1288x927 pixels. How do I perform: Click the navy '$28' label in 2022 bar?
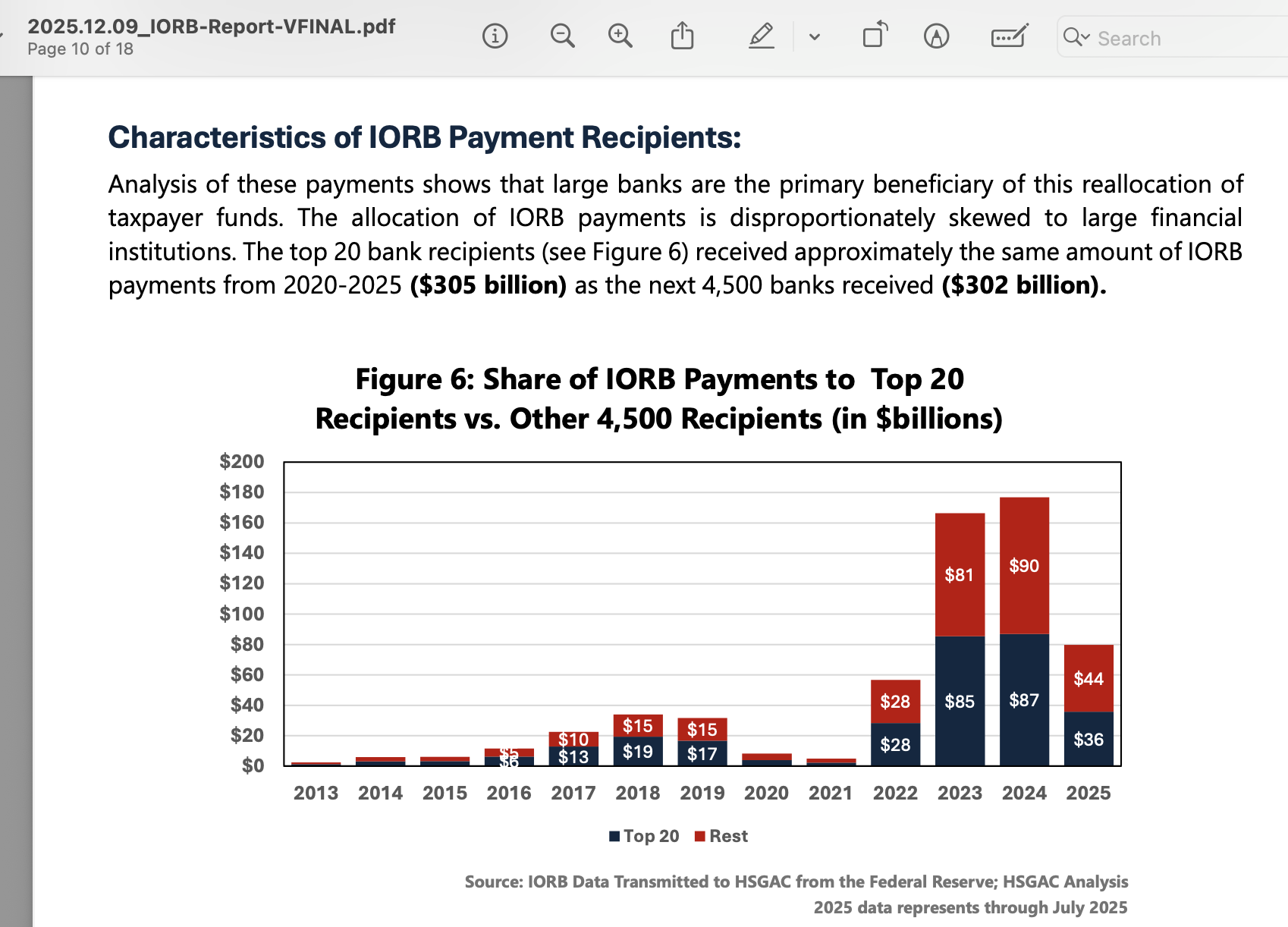click(895, 745)
